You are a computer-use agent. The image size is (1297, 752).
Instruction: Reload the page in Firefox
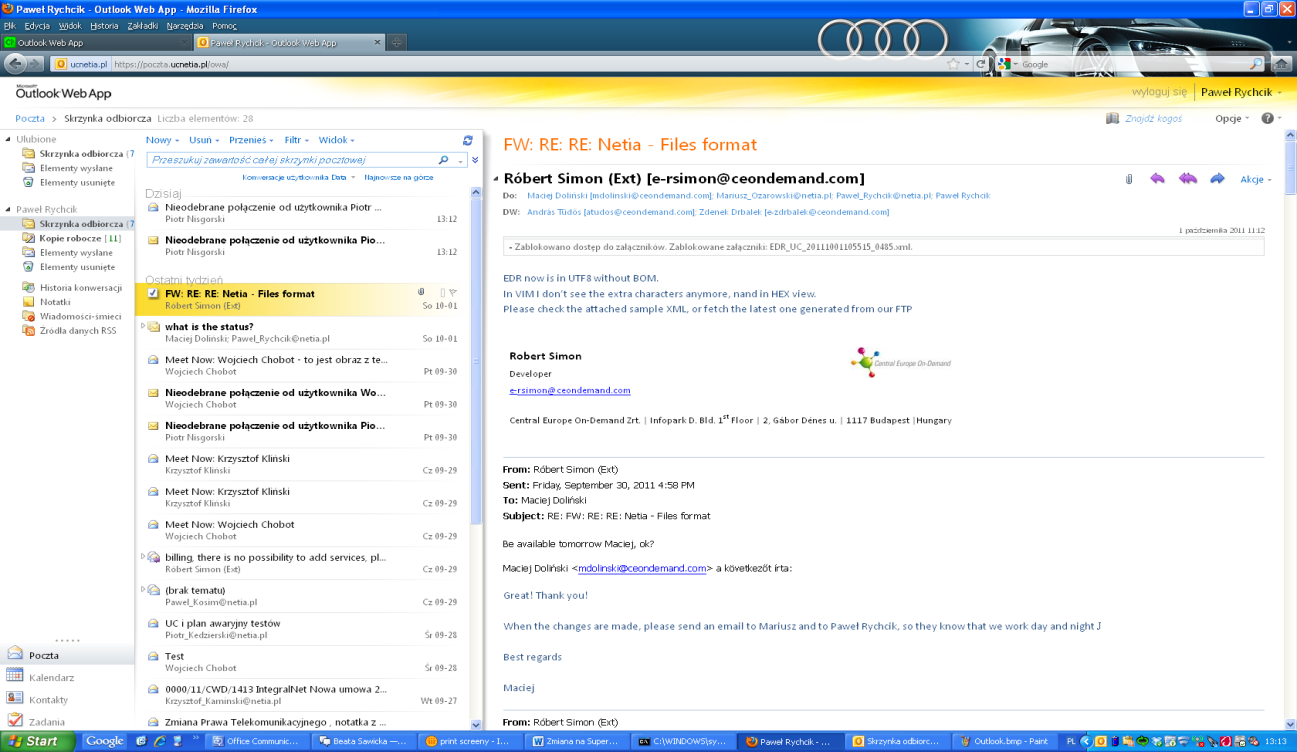(x=981, y=64)
